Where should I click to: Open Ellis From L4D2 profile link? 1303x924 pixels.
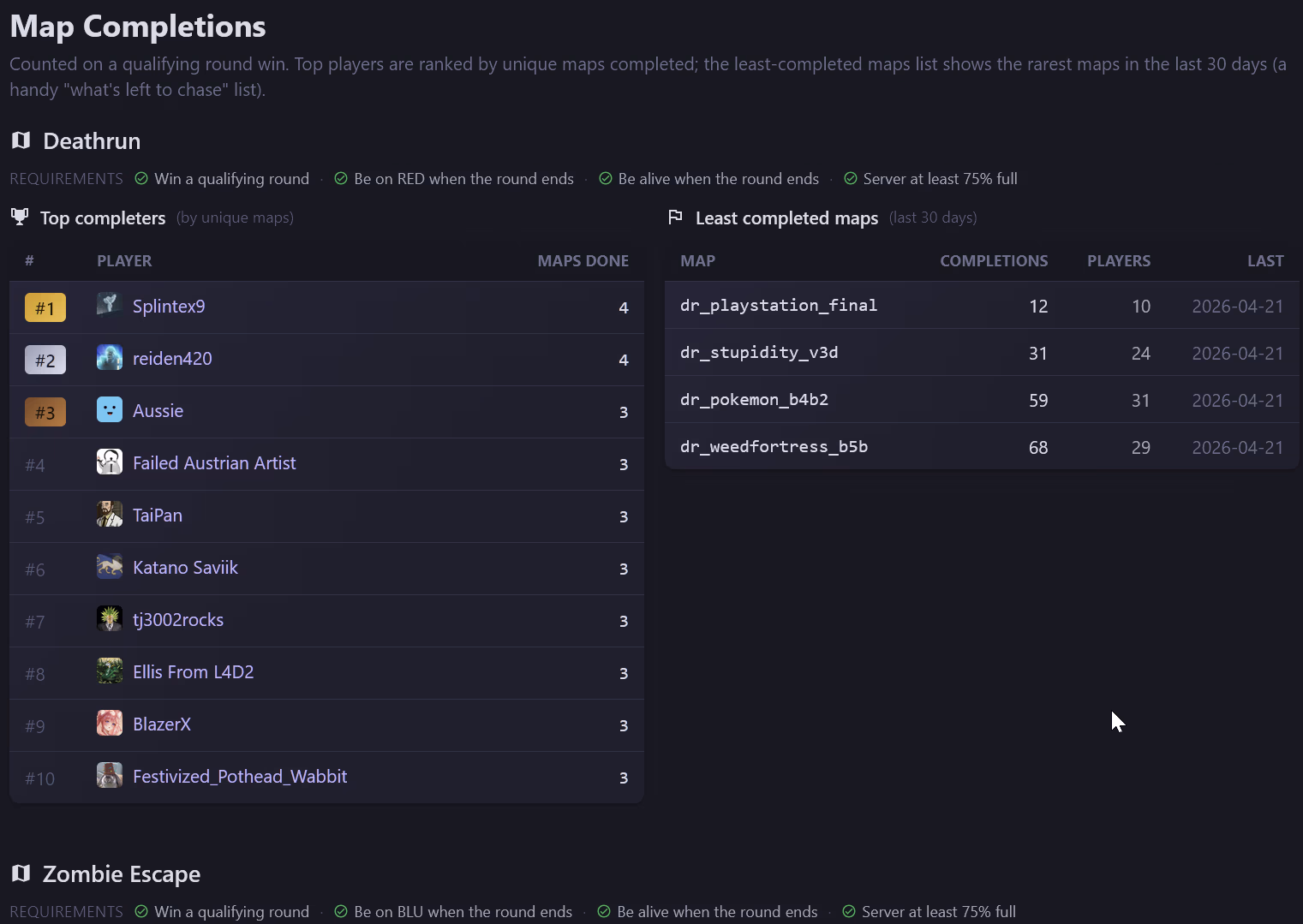[x=194, y=671]
